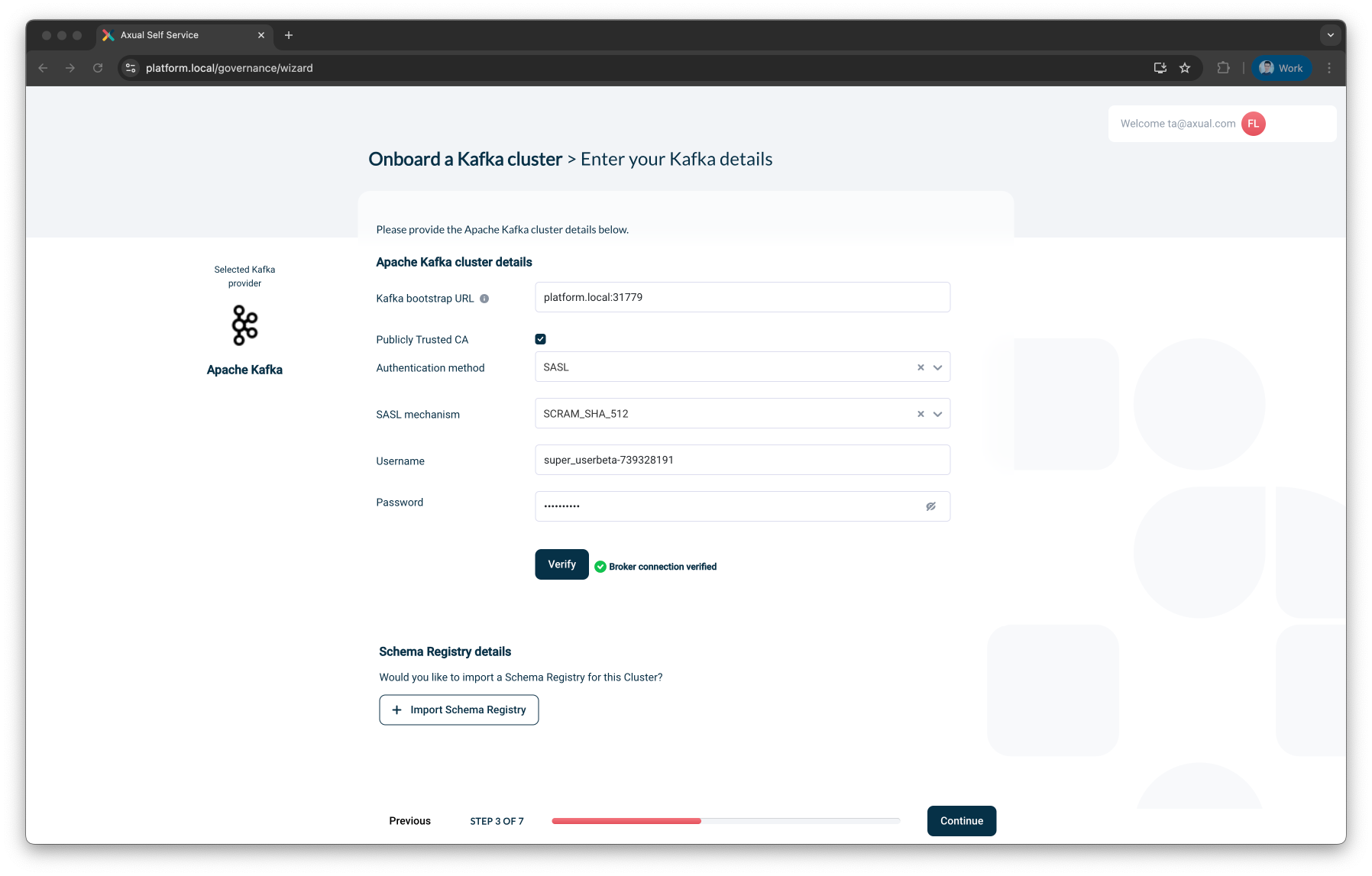Click Import Schema Registry
The width and height of the screenshot is (1372, 876).
coord(458,710)
